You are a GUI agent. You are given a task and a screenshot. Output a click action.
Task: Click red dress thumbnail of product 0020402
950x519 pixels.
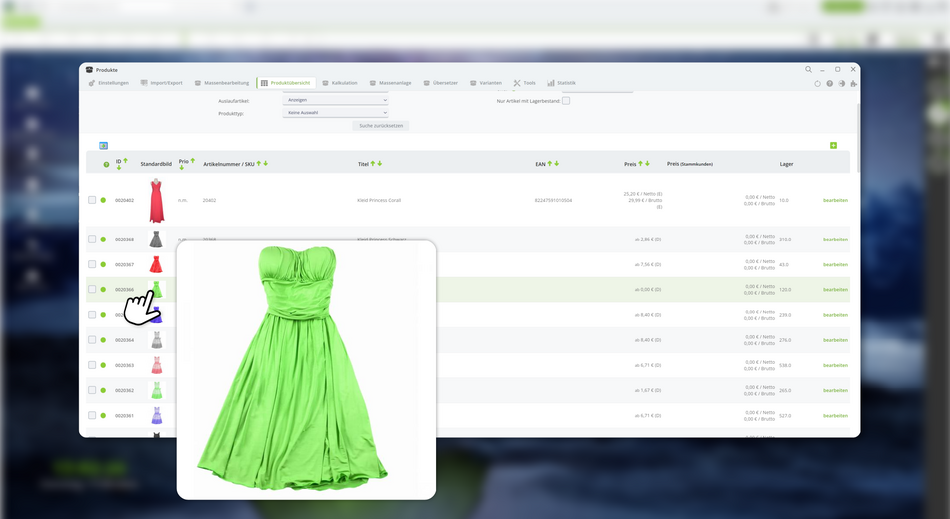pos(156,200)
